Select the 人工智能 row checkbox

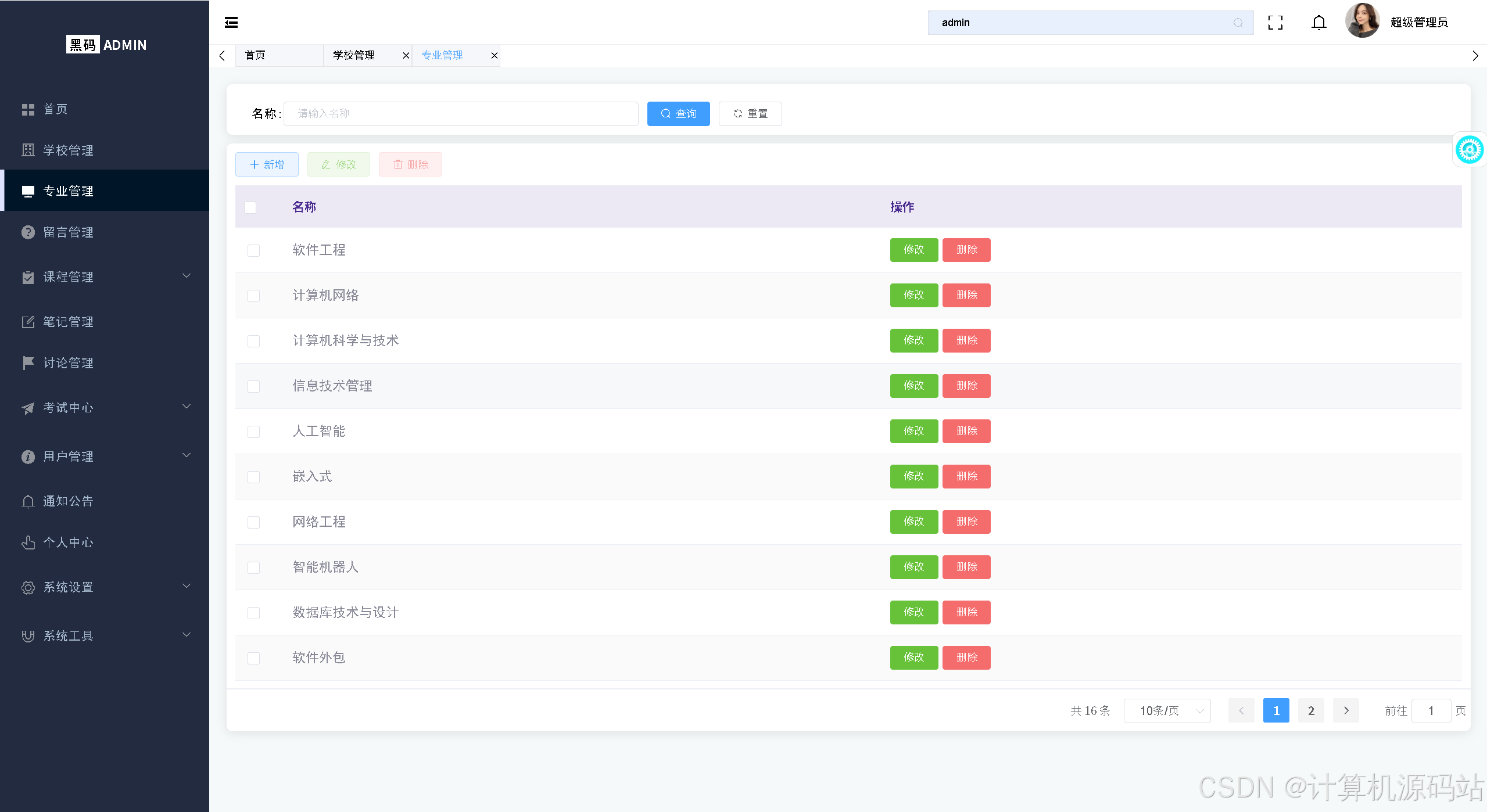point(253,432)
